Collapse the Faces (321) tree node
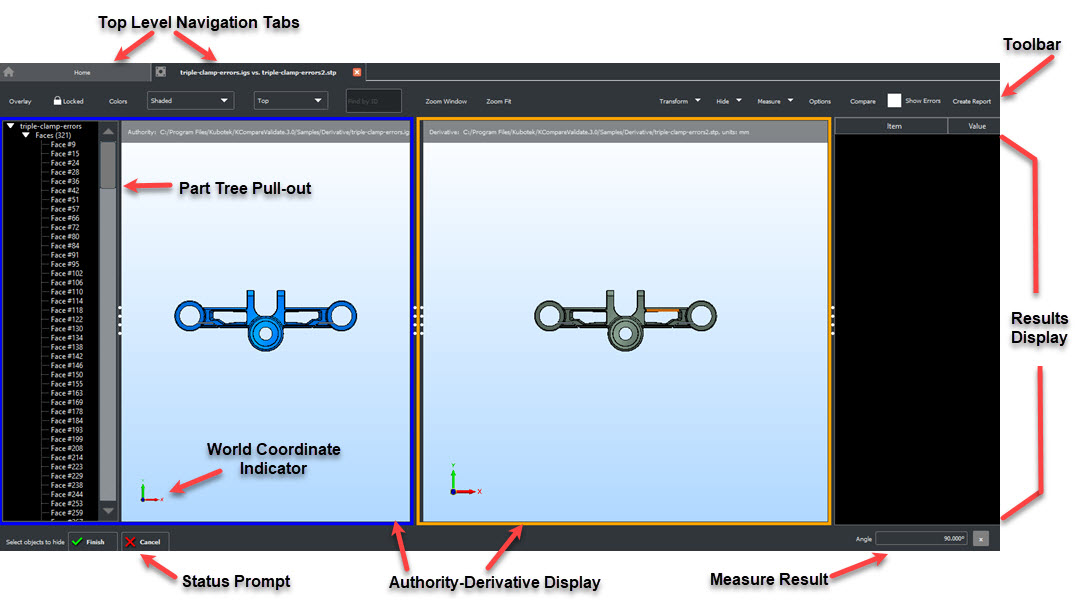 point(26,135)
